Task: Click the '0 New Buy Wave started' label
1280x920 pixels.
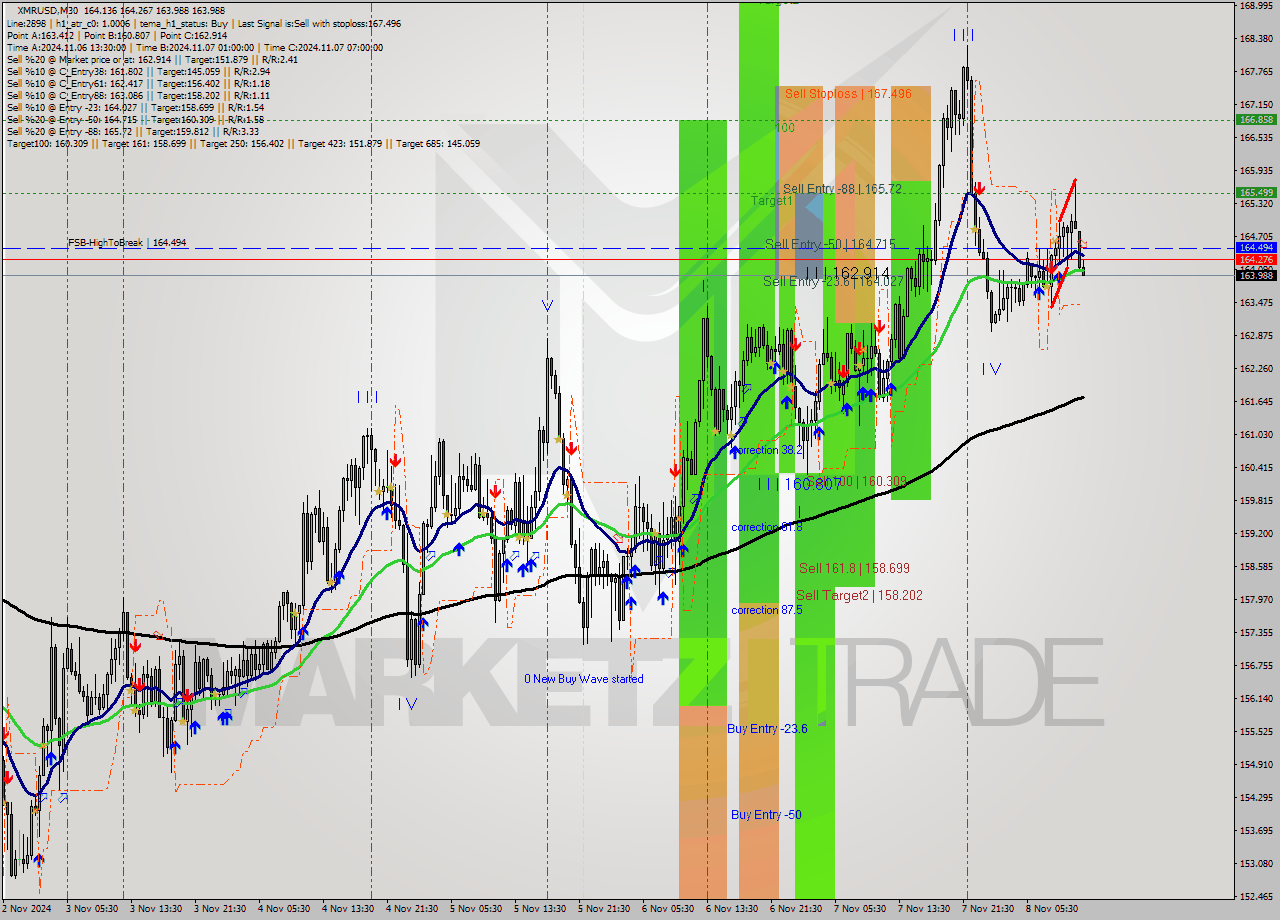Action: [x=584, y=679]
